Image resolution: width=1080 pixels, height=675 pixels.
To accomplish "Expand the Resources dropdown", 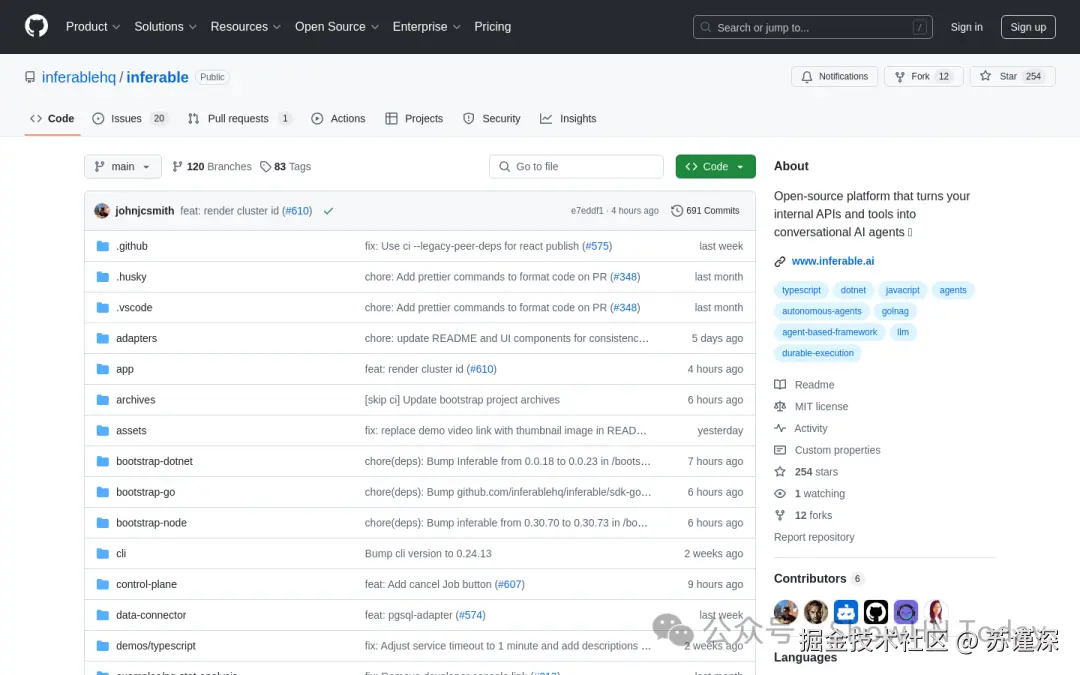I will [x=245, y=27].
